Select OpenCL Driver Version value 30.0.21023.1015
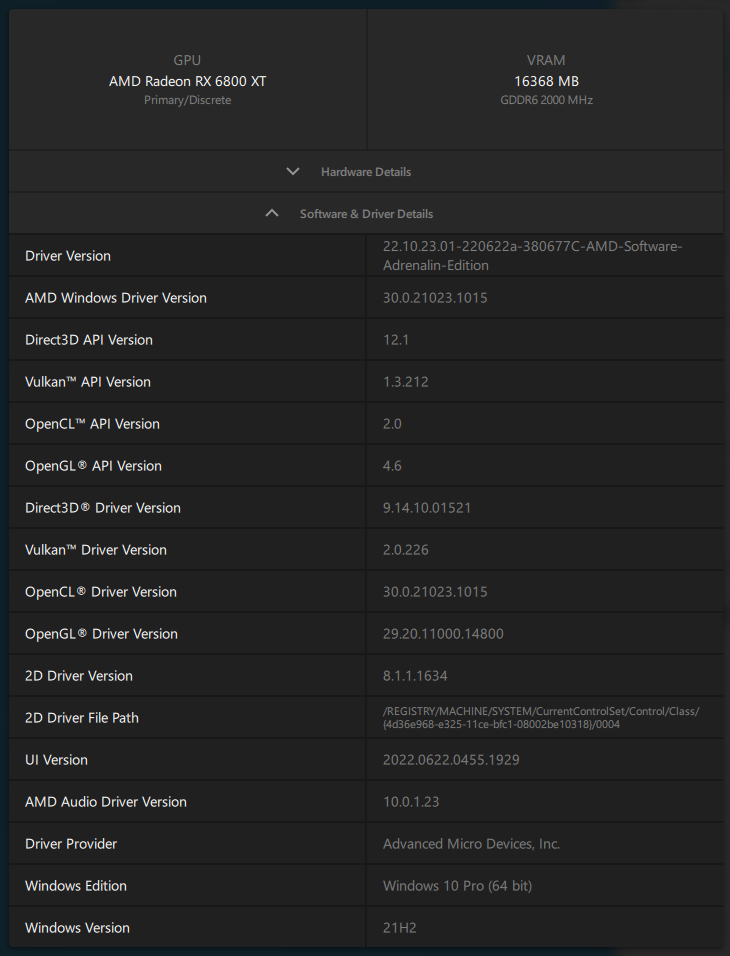 pyautogui.click(x=435, y=593)
